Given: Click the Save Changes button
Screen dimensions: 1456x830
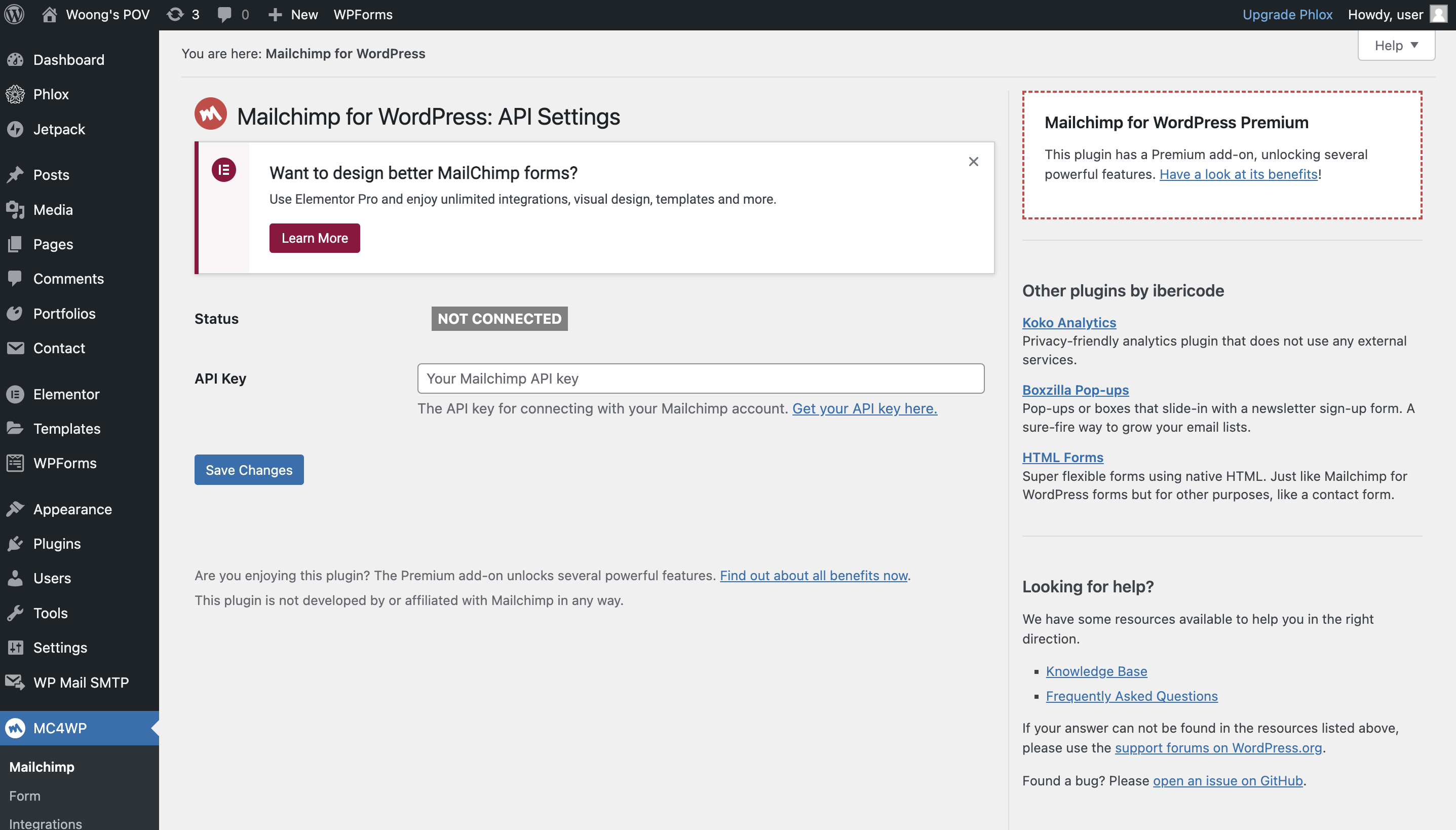Looking at the screenshot, I should coord(249,470).
